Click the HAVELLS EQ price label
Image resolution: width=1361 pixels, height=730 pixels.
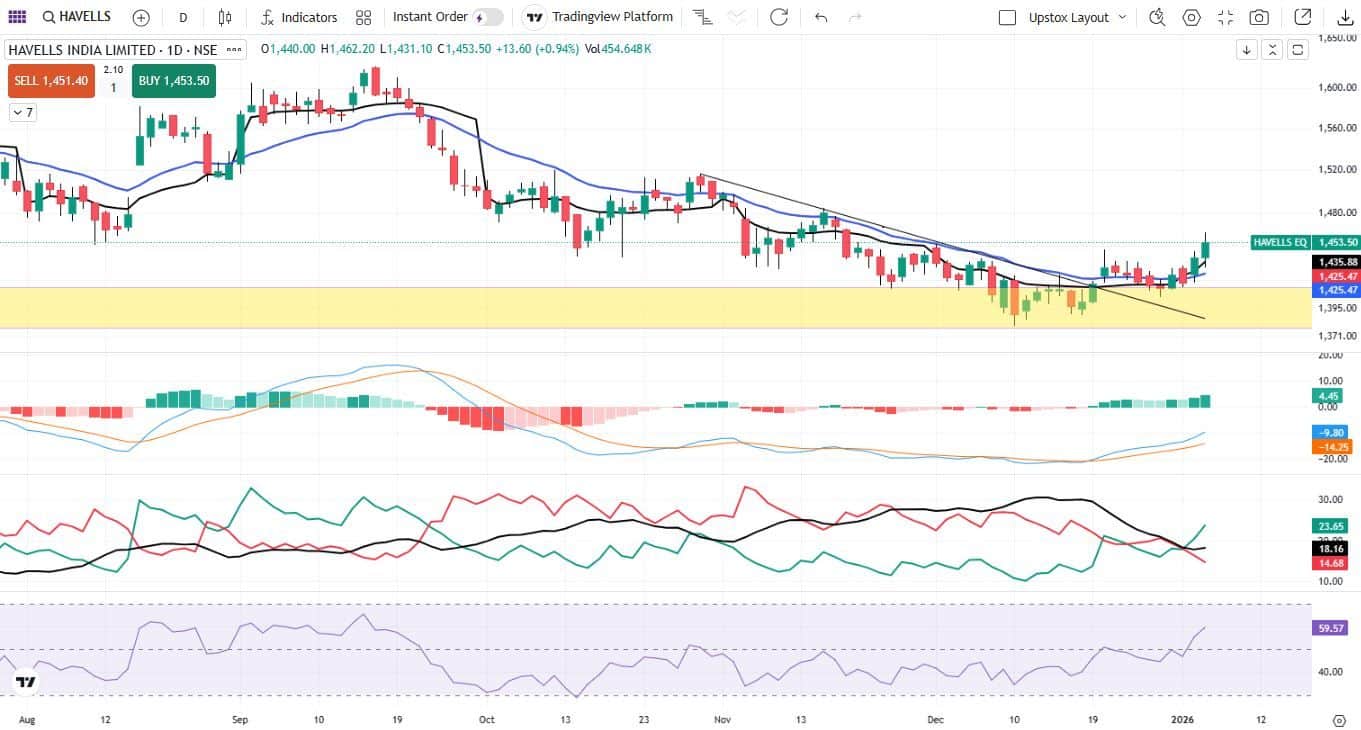1281,242
